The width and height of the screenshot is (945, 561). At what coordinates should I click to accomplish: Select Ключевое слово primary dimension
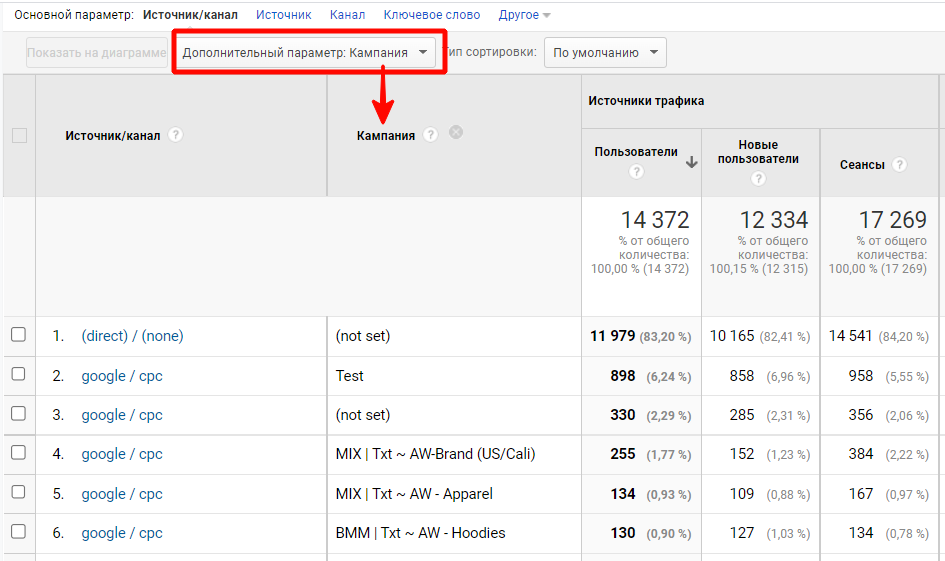[432, 15]
